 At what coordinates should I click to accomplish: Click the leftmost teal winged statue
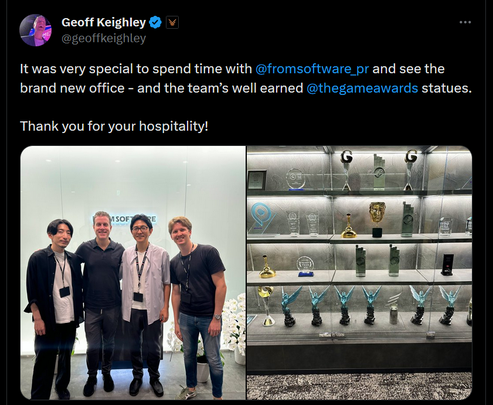pyautogui.click(x=289, y=307)
